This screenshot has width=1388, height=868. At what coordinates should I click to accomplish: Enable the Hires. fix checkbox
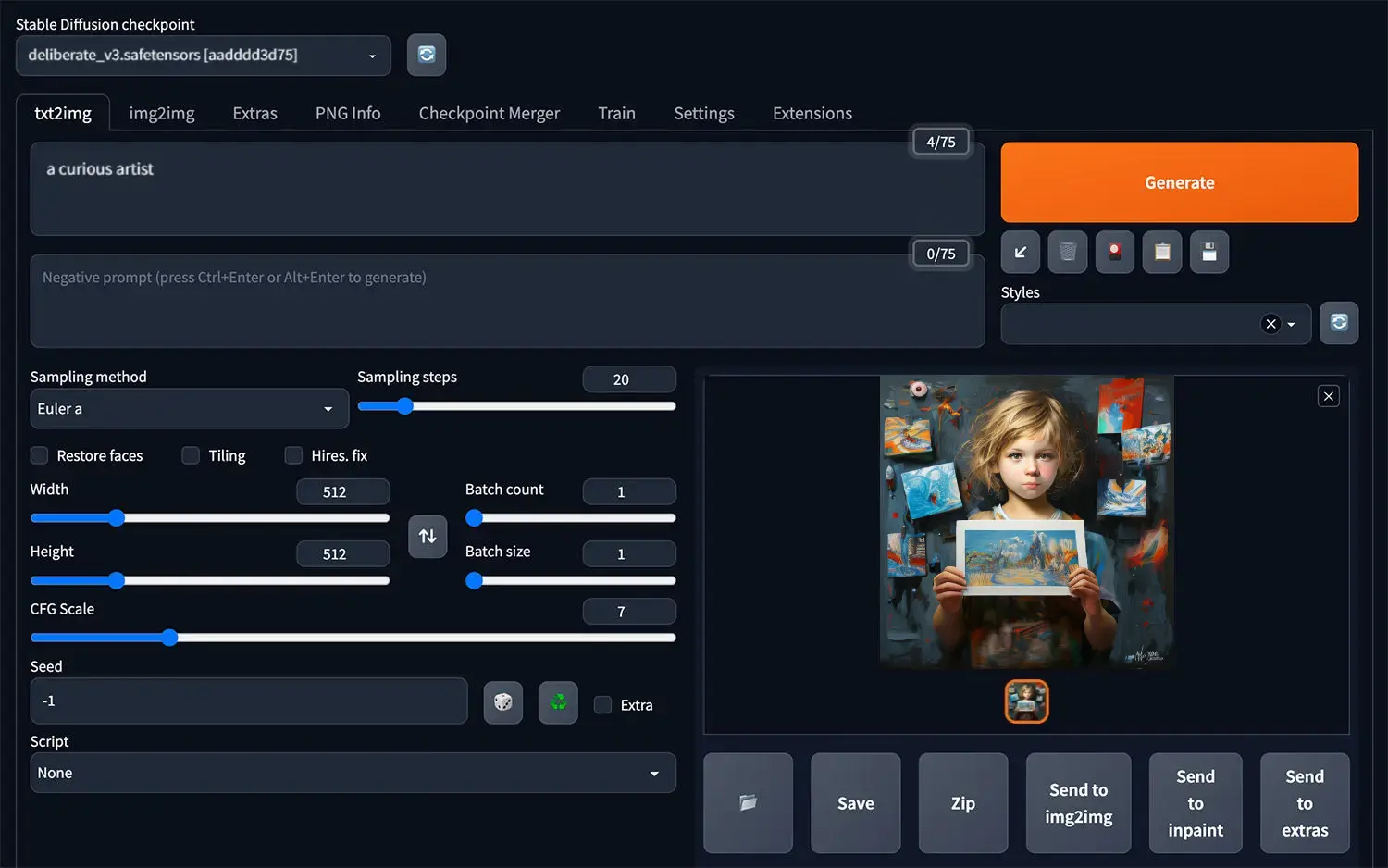[x=293, y=455]
